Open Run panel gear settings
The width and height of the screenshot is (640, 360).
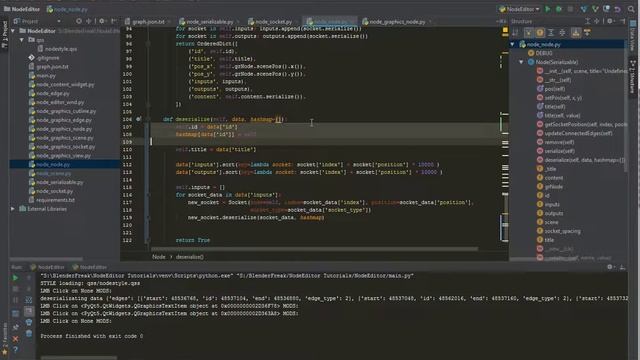pos(610,267)
